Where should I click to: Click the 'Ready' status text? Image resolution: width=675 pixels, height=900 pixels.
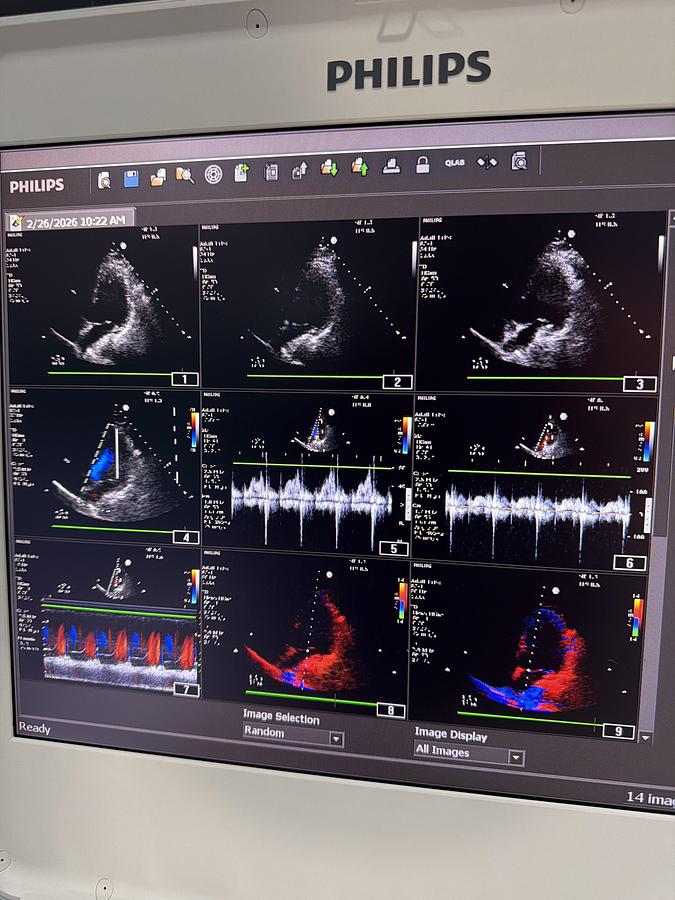[x=34, y=727]
